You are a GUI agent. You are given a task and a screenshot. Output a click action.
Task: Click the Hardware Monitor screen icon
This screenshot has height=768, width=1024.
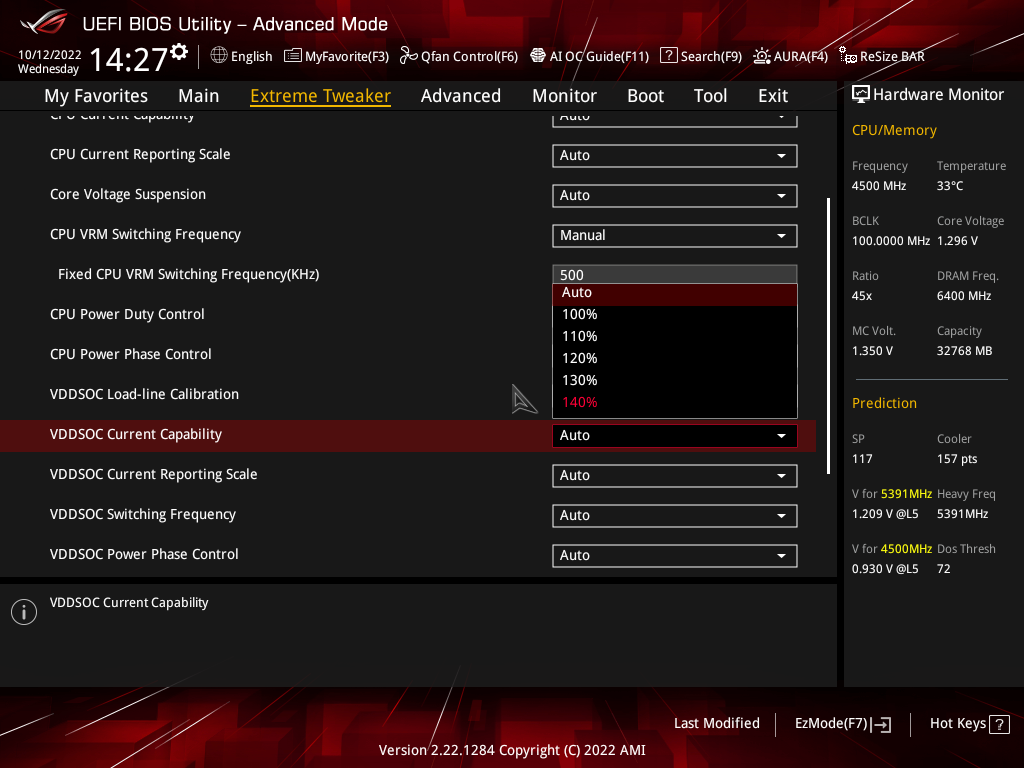pyautogui.click(x=861, y=95)
